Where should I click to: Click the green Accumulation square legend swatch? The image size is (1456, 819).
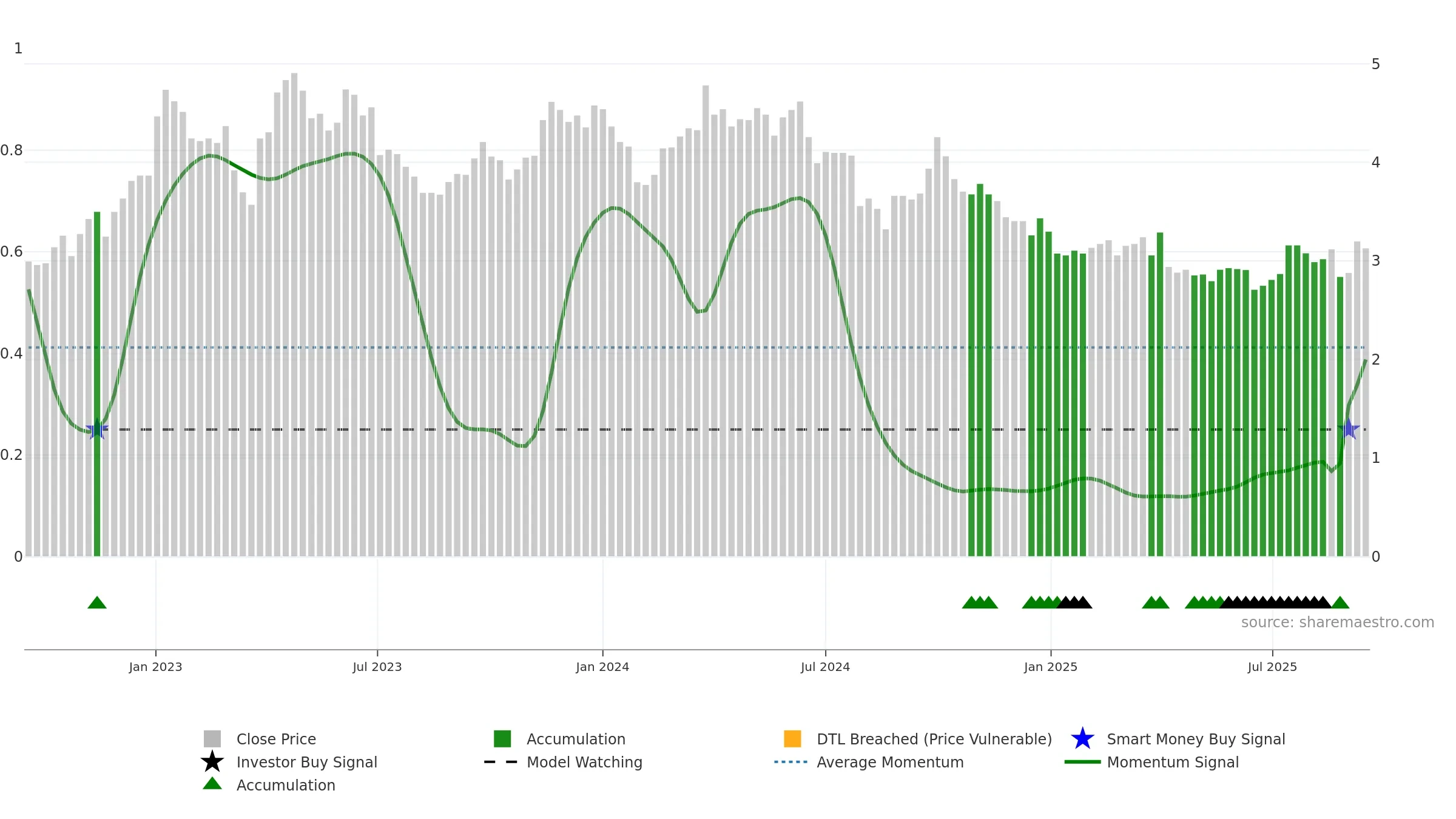click(x=502, y=739)
